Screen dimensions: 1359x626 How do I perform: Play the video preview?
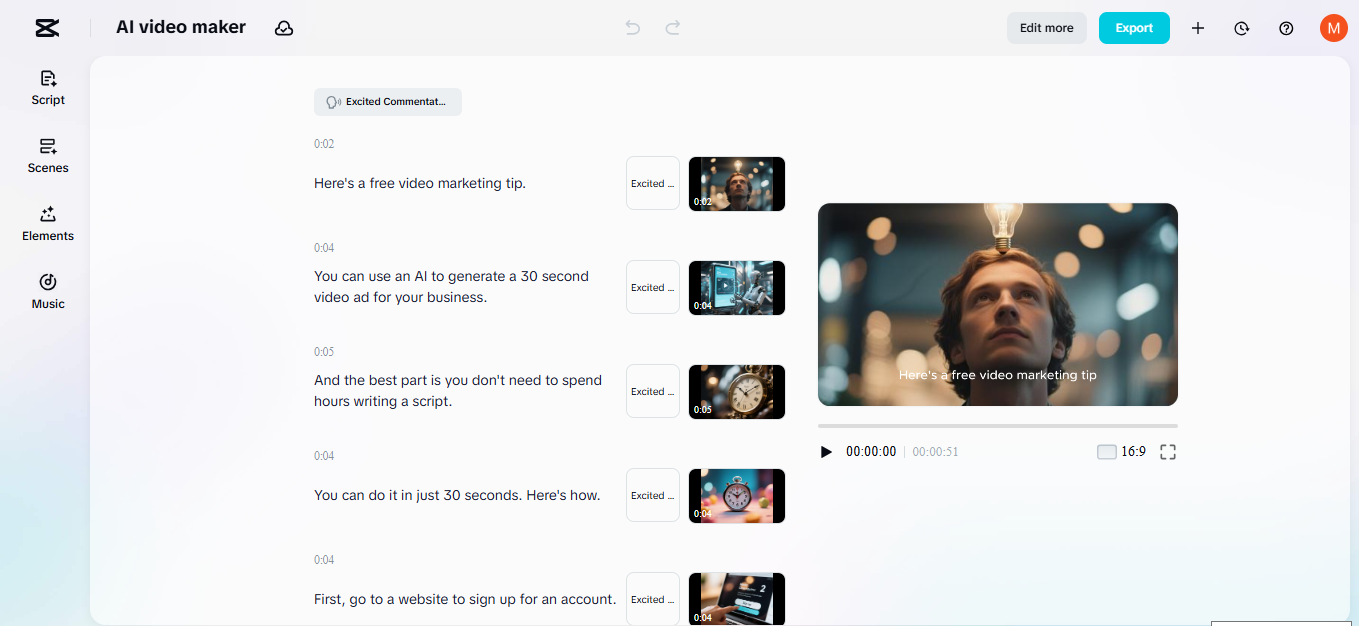click(826, 451)
